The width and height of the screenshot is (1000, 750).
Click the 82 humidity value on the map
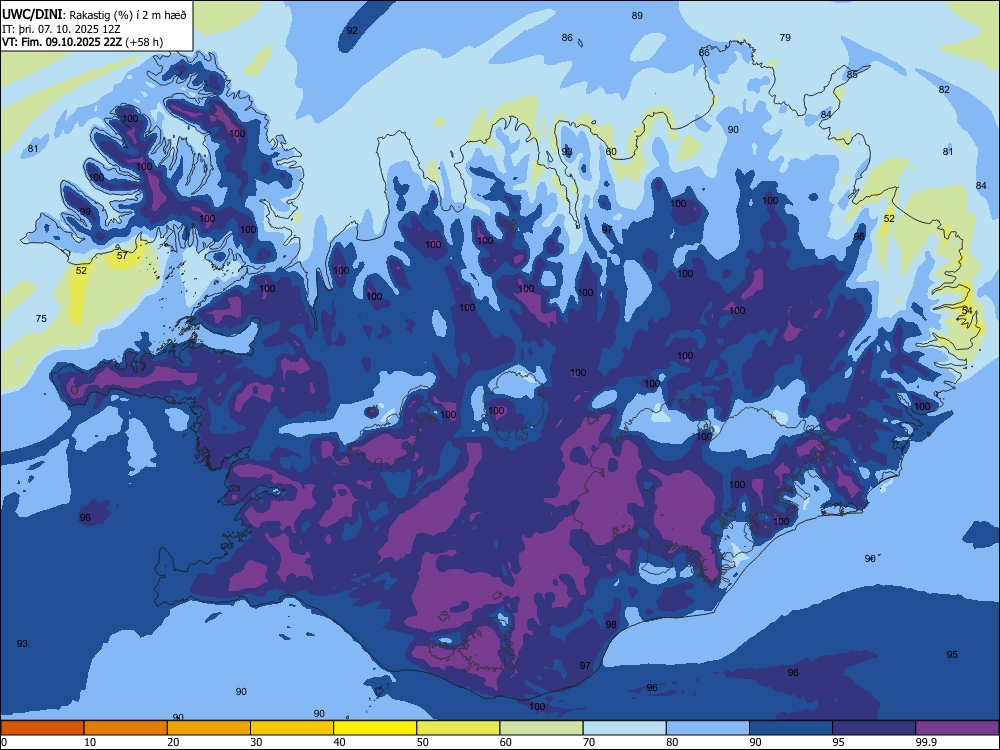coord(944,89)
